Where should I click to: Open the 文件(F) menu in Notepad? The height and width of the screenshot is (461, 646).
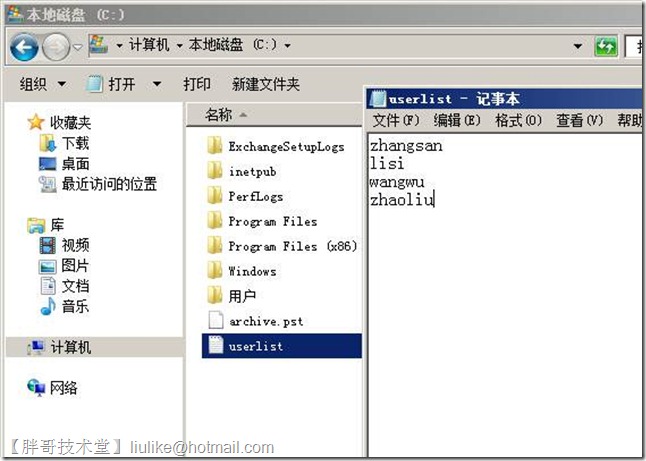pos(396,120)
